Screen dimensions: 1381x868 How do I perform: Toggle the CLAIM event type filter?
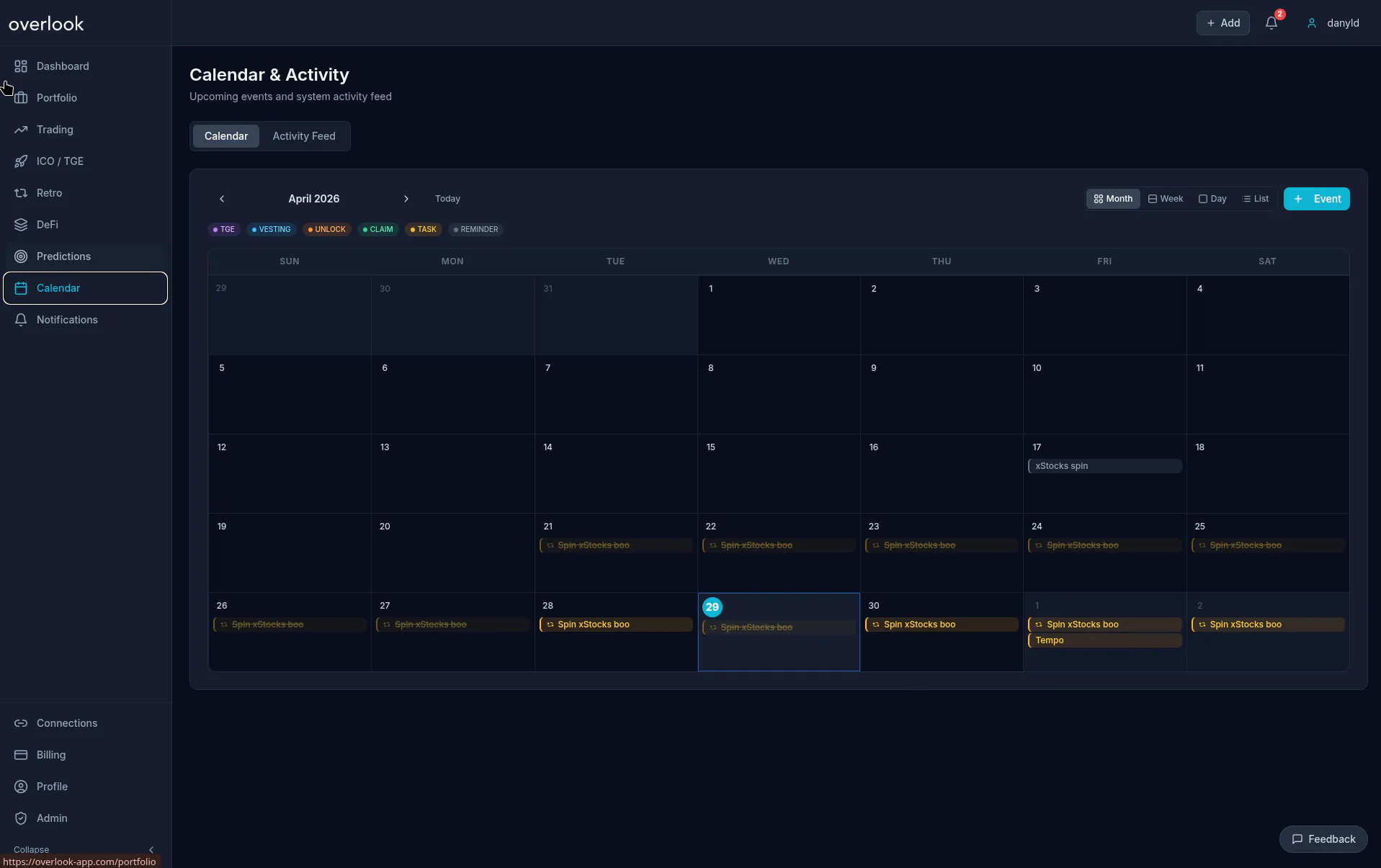click(378, 230)
